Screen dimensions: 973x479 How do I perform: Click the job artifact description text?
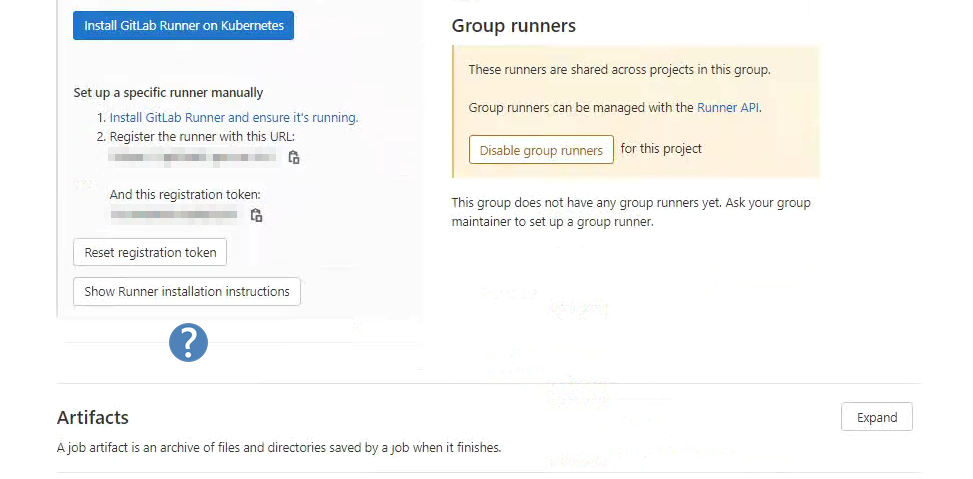coord(279,447)
